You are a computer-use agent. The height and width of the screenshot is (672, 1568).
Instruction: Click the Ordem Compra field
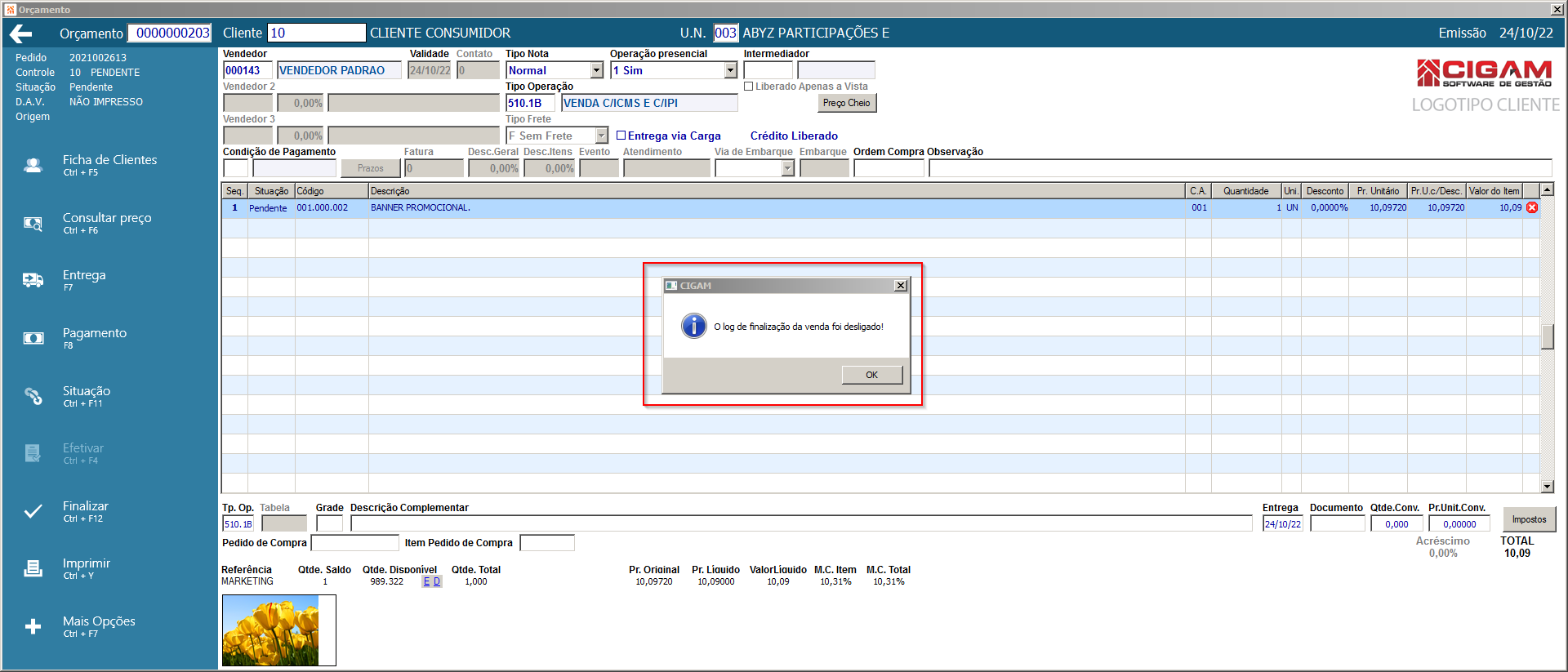889,168
